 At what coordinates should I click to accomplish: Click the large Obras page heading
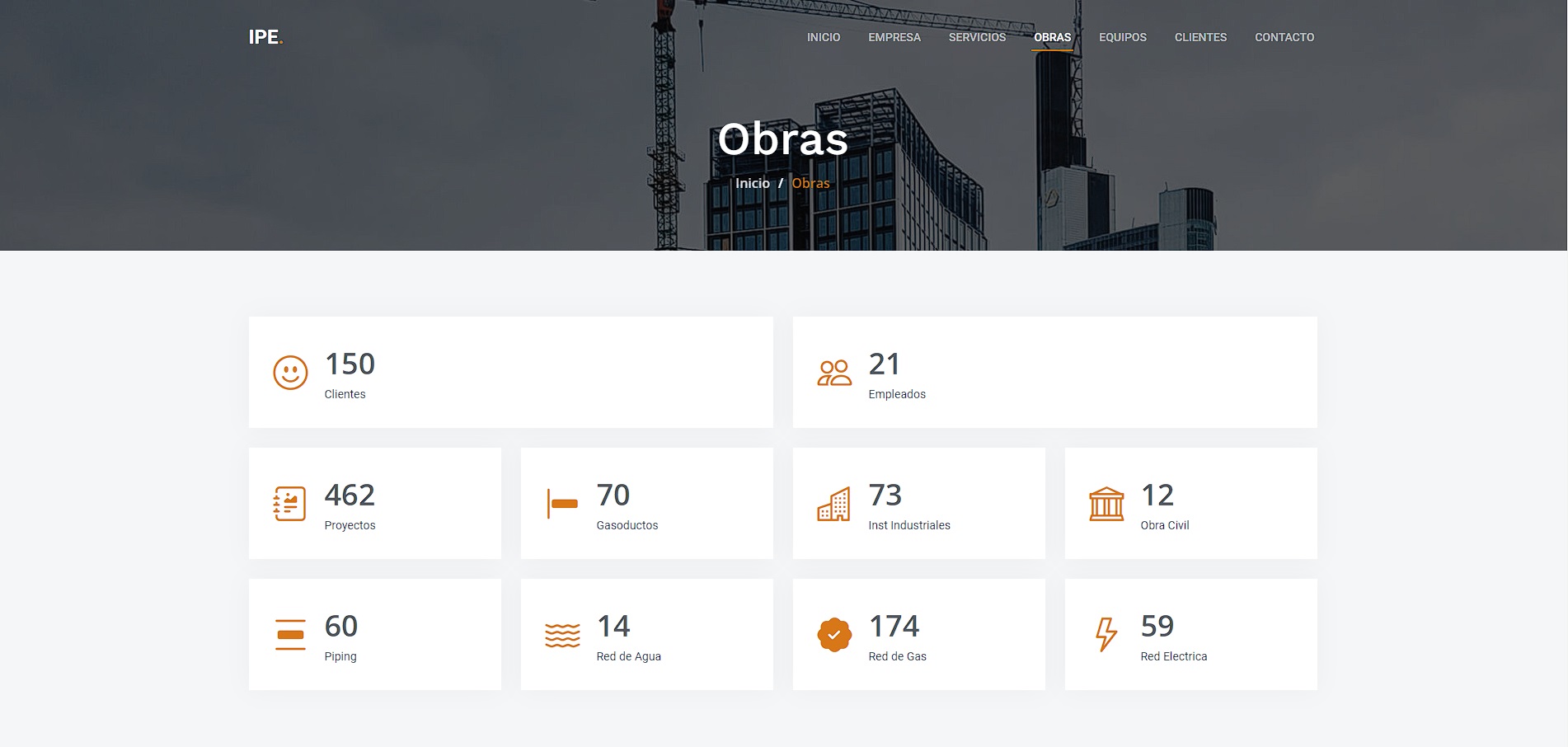[x=783, y=139]
